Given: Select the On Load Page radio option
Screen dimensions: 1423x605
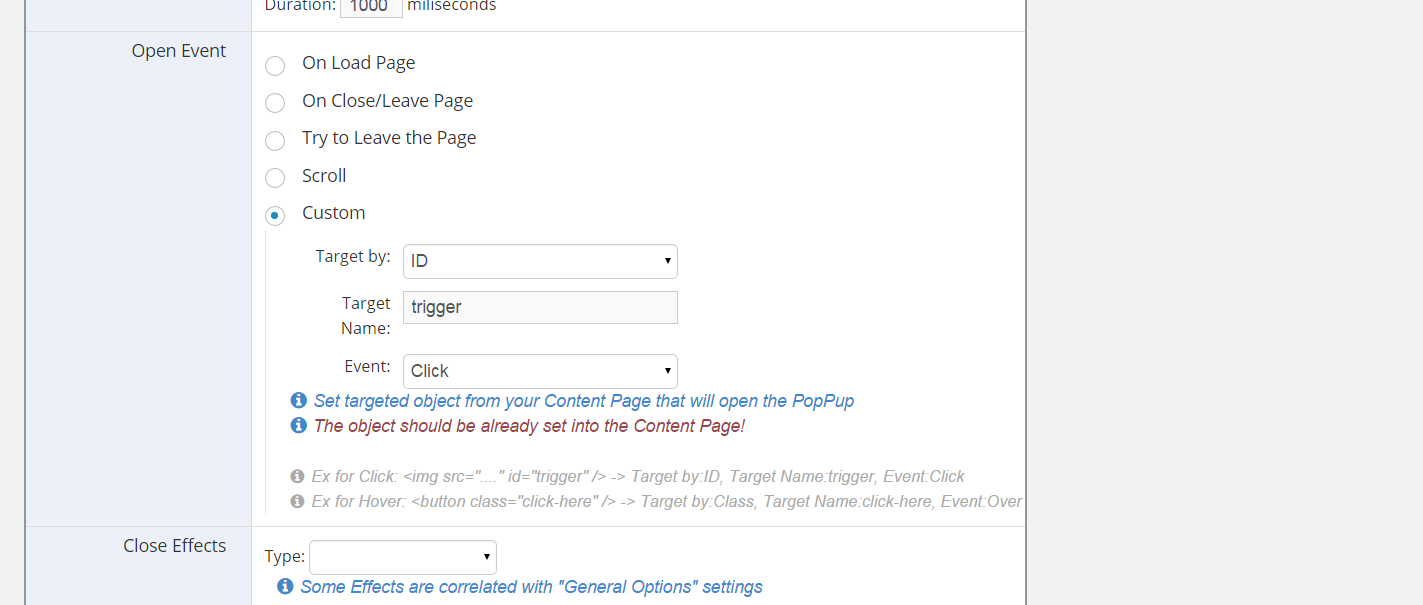Looking at the screenshot, I should (x=275, y=67).
